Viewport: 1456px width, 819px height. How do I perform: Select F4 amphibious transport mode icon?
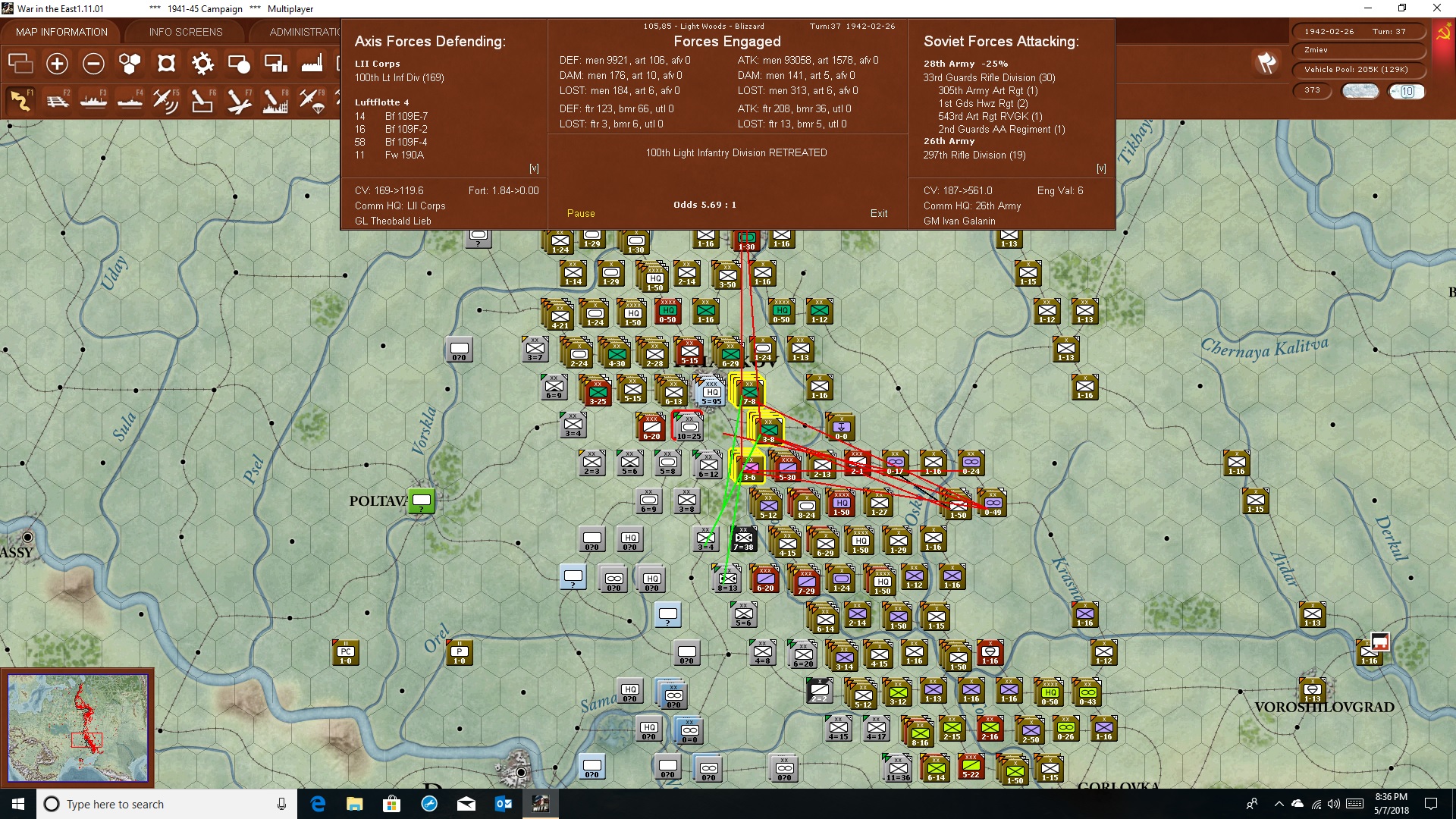click(x=130, y=100)
